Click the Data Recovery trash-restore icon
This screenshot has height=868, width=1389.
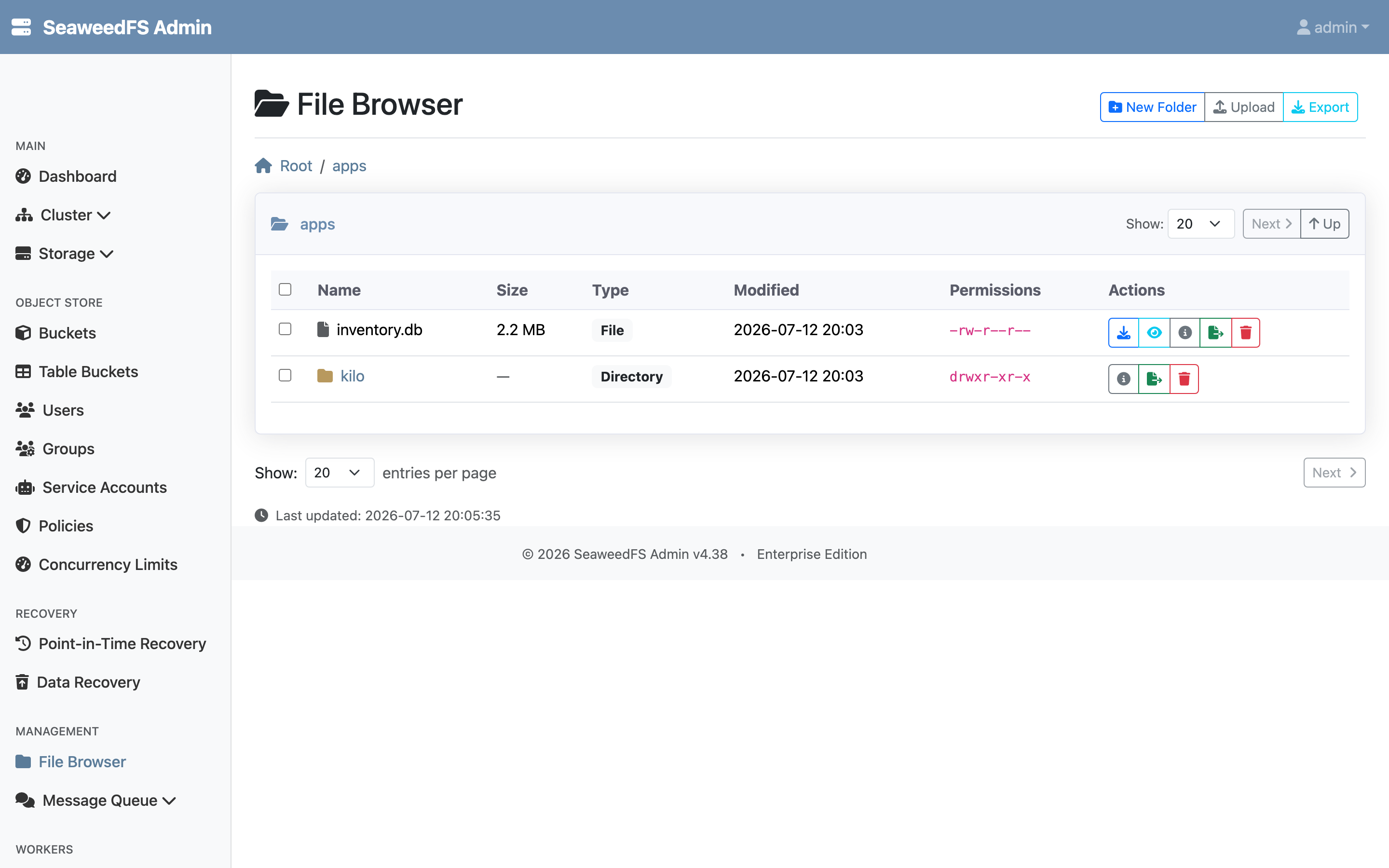tap(22, 682)
